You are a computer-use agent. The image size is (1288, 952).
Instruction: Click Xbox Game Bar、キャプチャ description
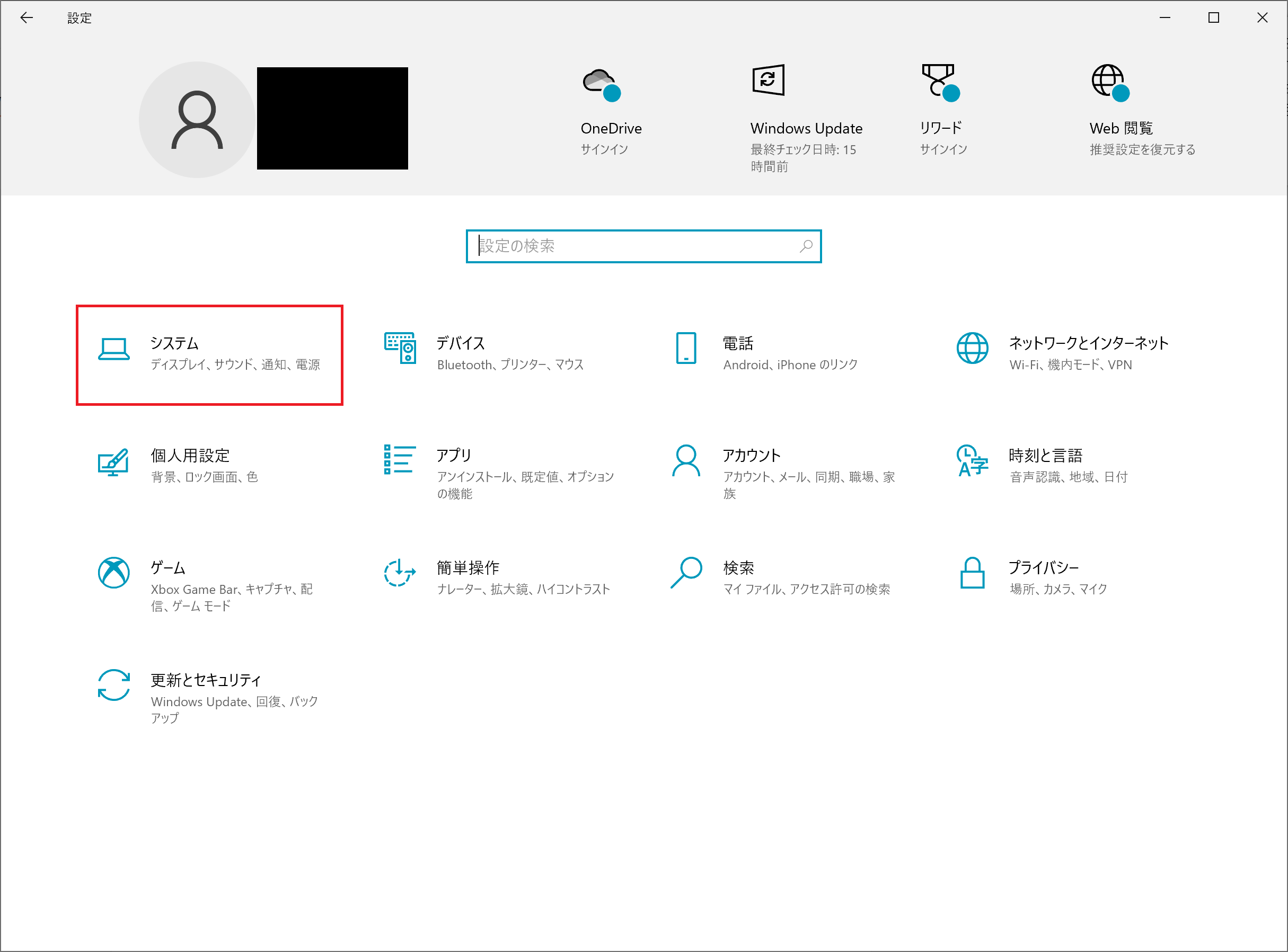(x=232, y=598)
